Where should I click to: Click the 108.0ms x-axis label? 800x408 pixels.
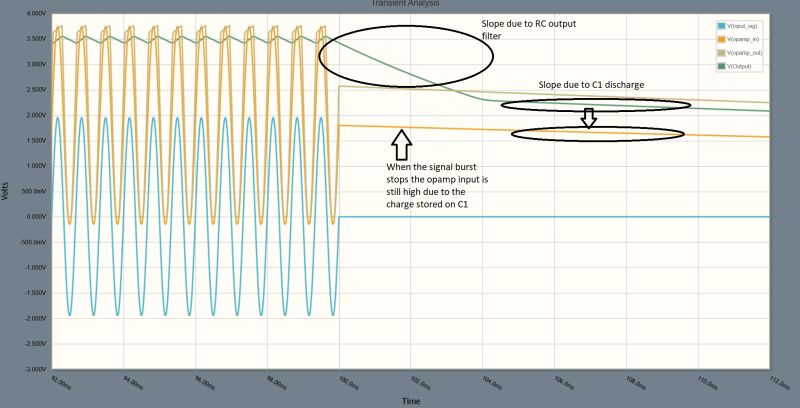point(636,382)
